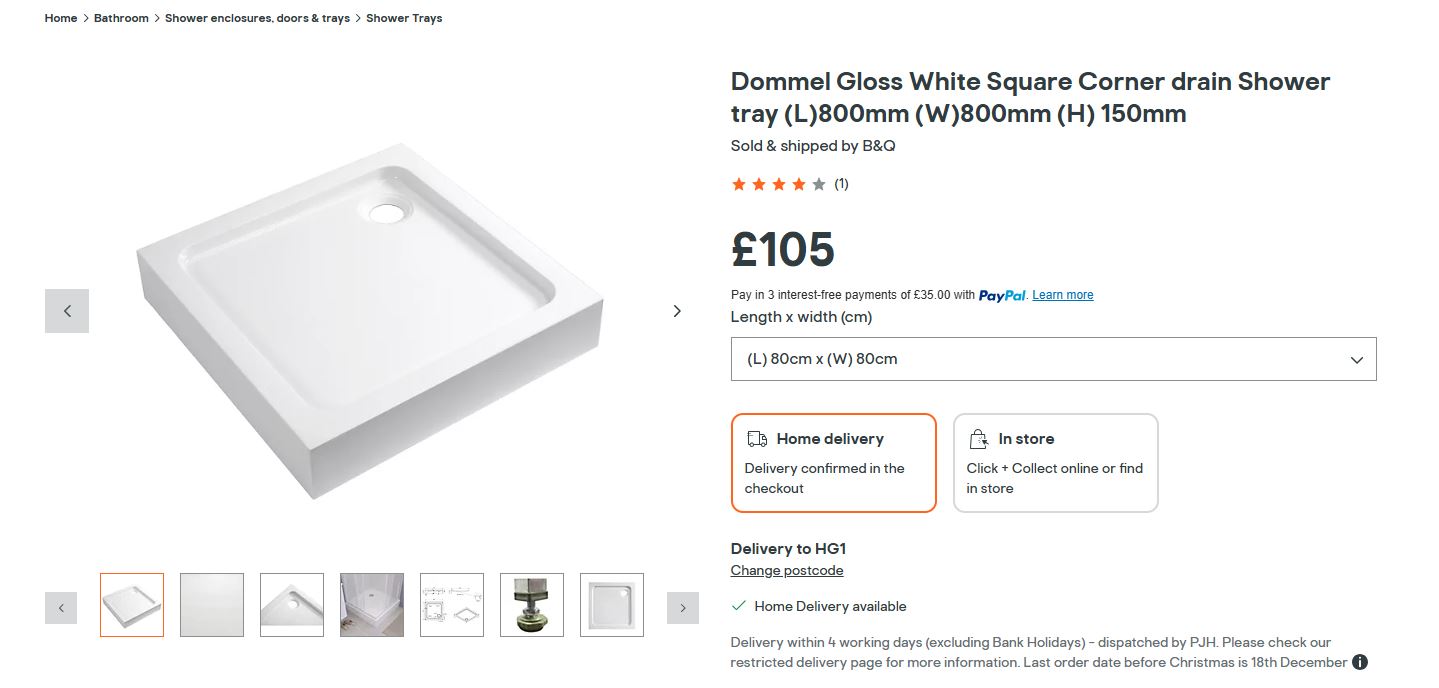1439x688 pixels.
Task: Click the next product image arrow
Action: (x=677, y=311)
